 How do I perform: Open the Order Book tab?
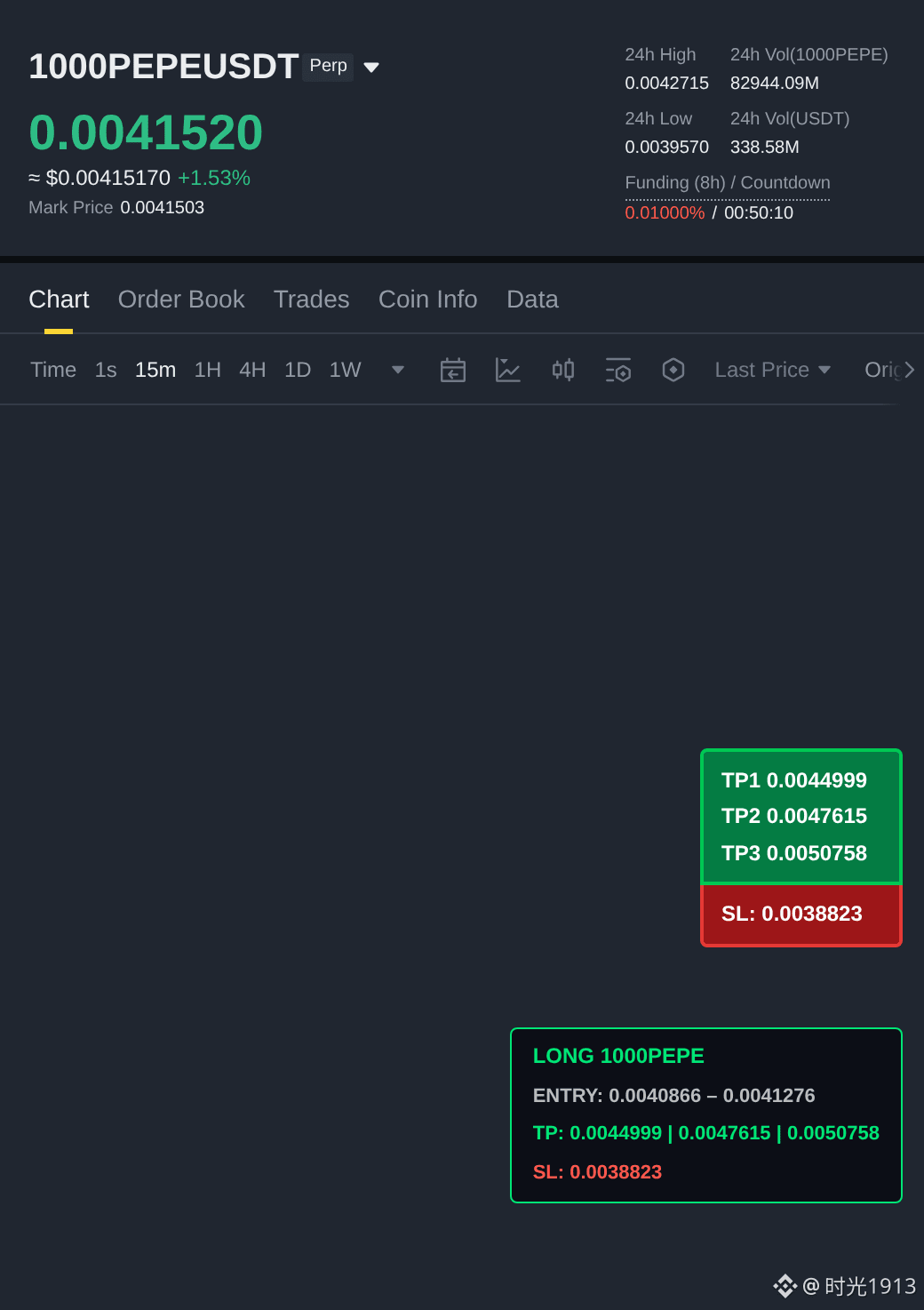(x=181, y=300)
